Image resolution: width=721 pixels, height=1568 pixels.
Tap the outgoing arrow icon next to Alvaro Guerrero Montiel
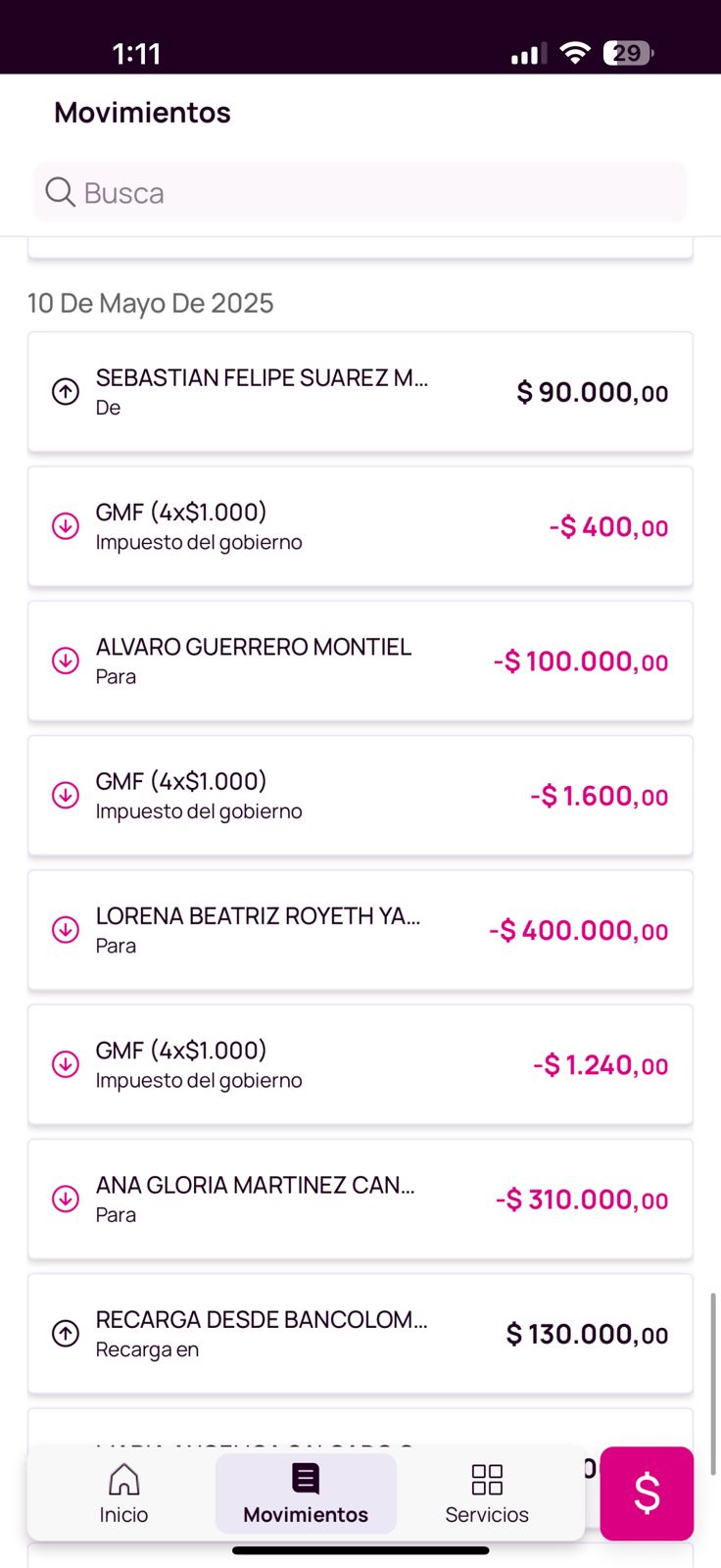[x=66, y=661]
